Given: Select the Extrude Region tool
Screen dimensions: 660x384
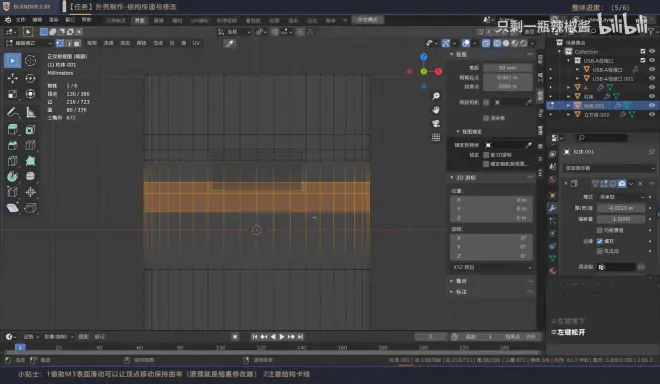Looking at the screenshot, I should pyautogui.click(x=12, y=130).
